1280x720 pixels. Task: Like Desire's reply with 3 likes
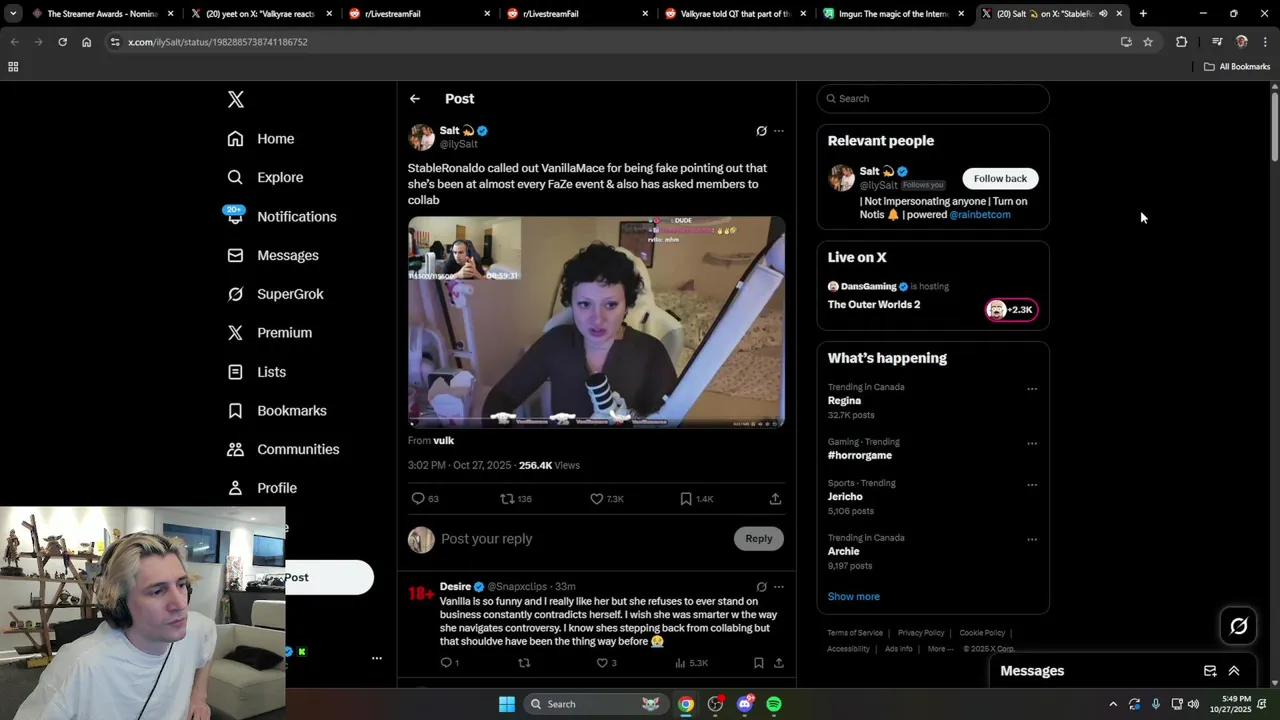(x=602, y=663)
